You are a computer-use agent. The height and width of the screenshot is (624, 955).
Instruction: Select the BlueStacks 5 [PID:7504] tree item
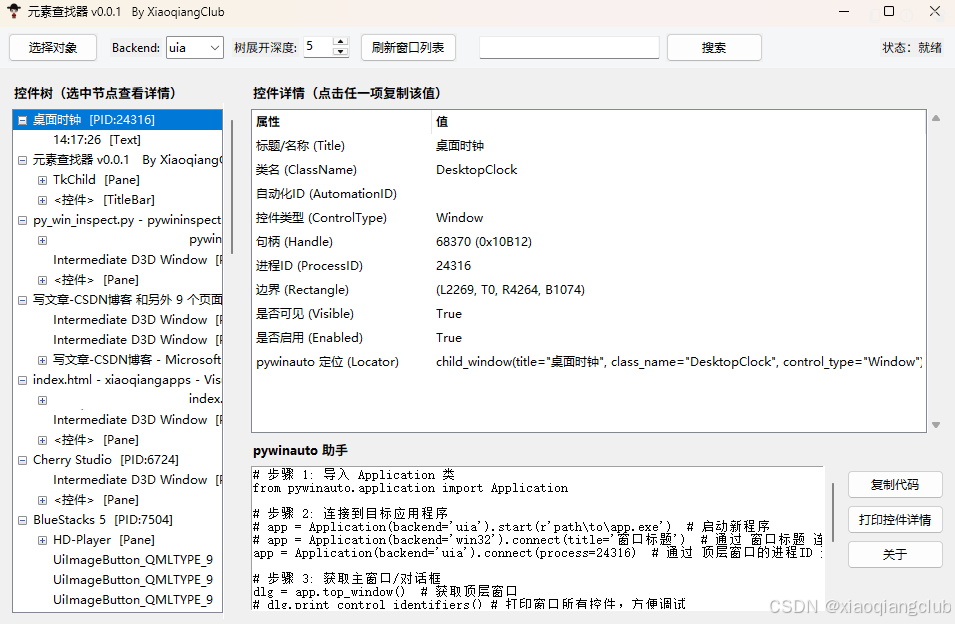(103, 520)
